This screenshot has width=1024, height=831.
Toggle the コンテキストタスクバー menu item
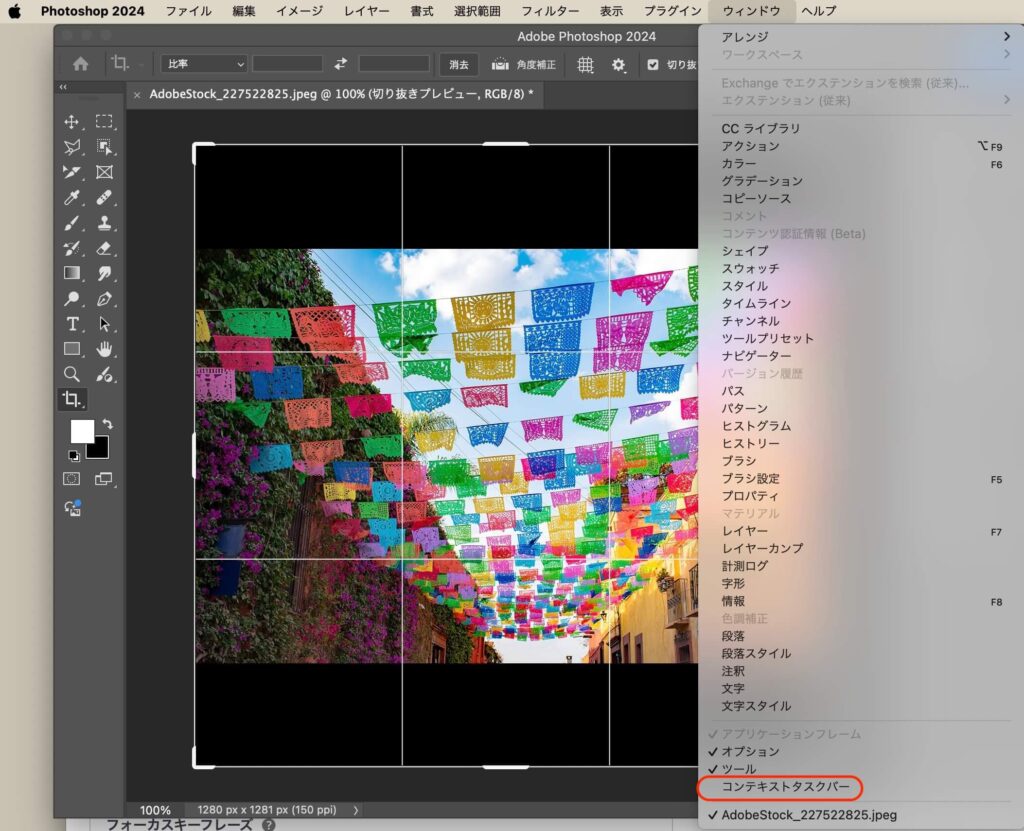[x=785, y=788]
